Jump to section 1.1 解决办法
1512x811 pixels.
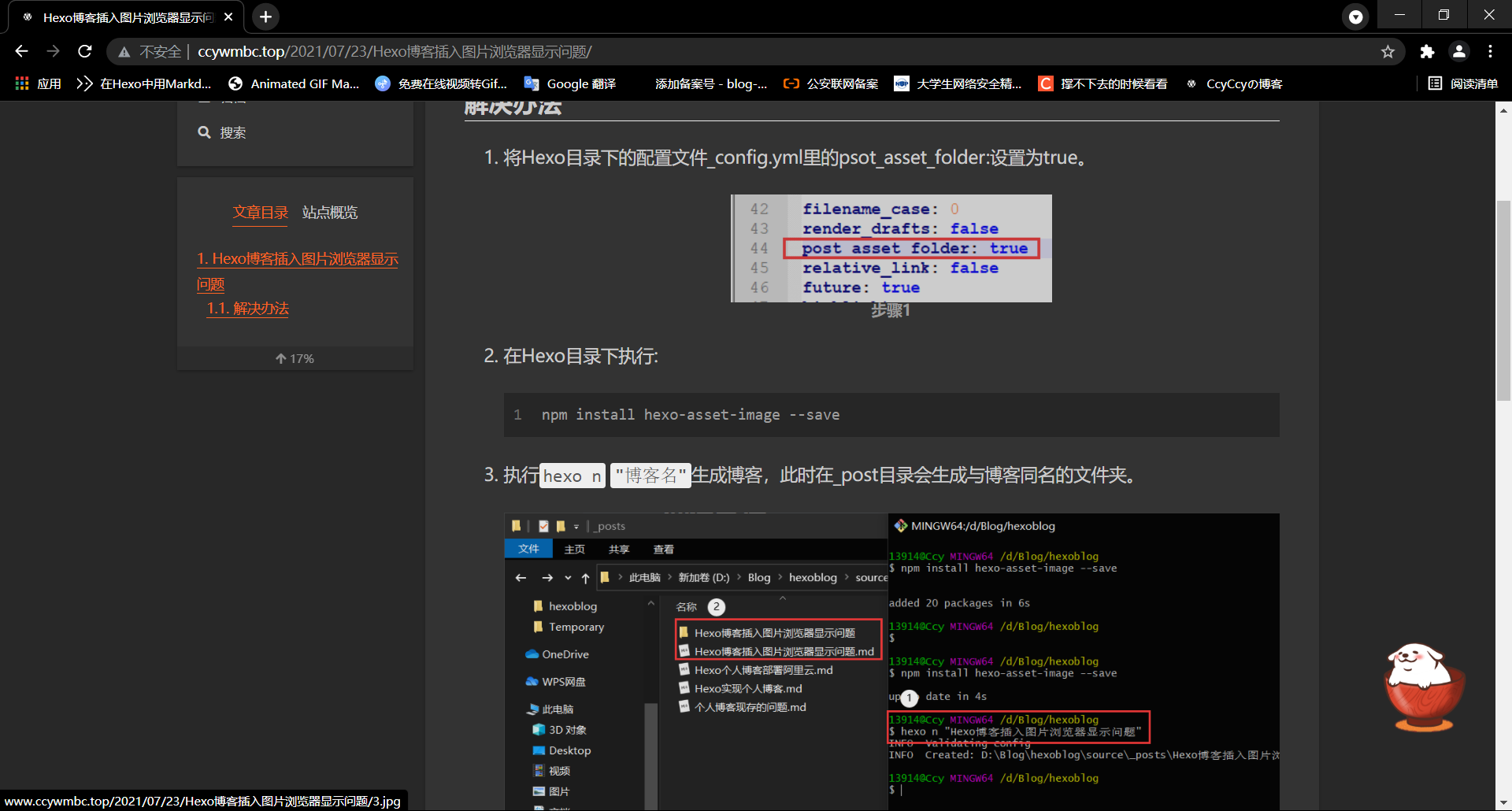click(247, 309)
